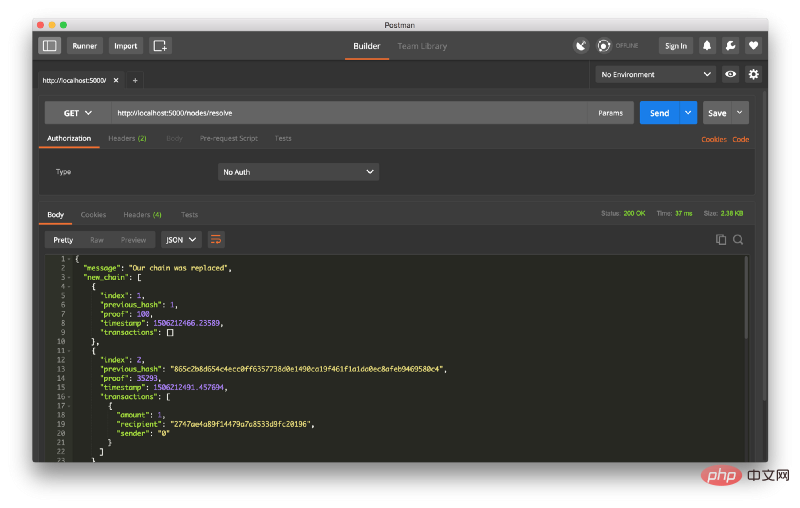
Task: Toggle line wrap icon in response
Action: [x=216, y=240]
